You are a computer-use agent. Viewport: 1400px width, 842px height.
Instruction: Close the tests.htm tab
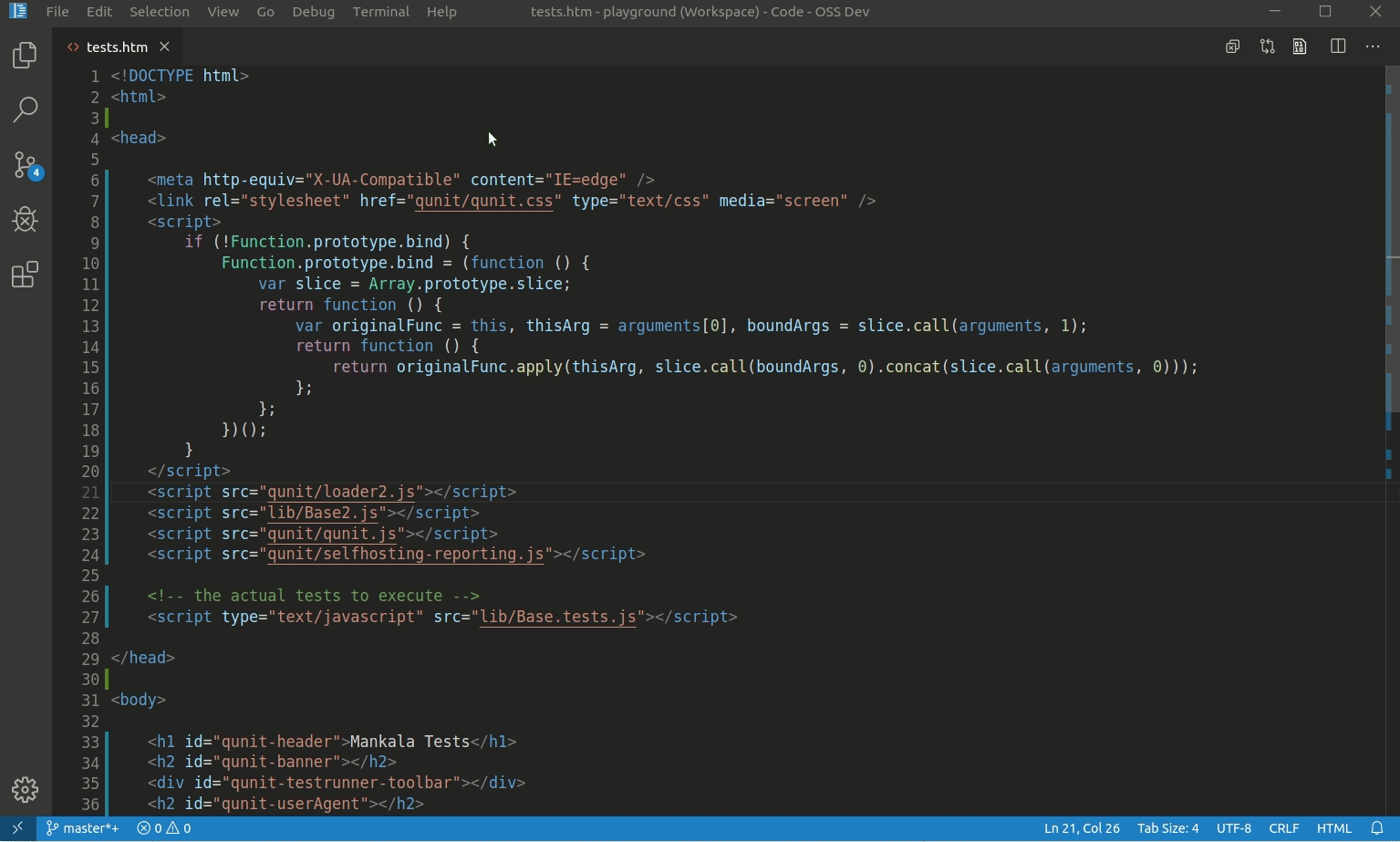click(164, 47)
